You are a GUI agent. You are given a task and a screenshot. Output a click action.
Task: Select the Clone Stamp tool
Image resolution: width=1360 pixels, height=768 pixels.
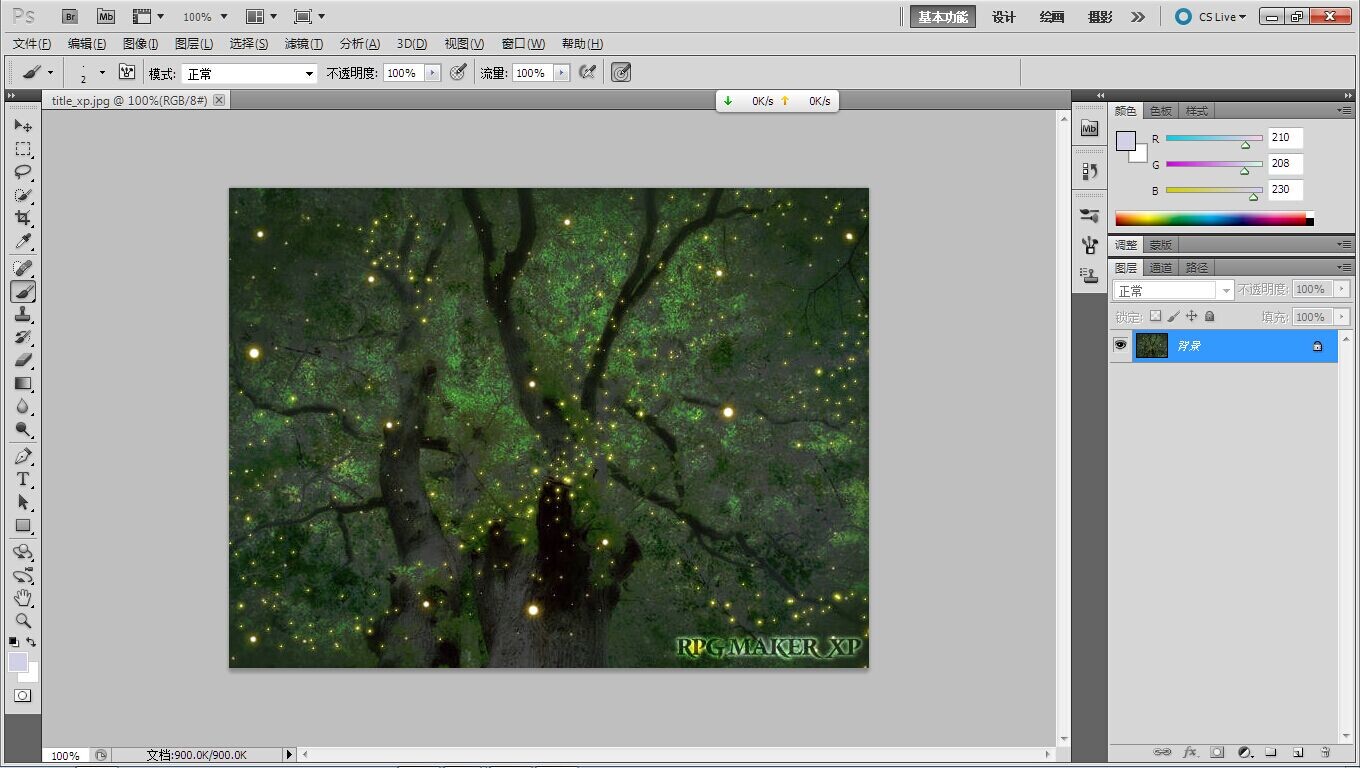23,314
